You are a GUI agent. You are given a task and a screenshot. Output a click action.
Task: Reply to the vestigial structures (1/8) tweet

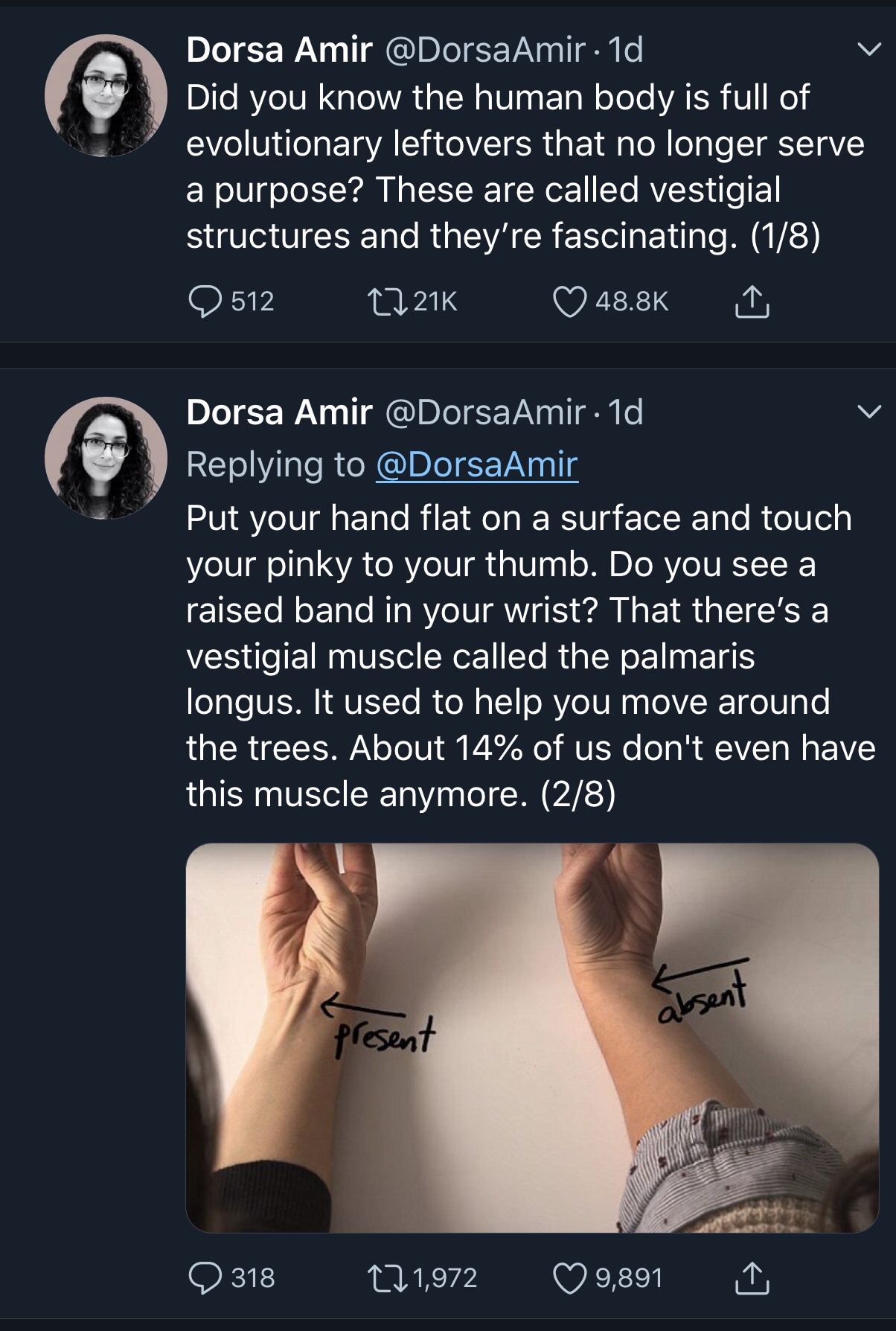tap(205, 301)
